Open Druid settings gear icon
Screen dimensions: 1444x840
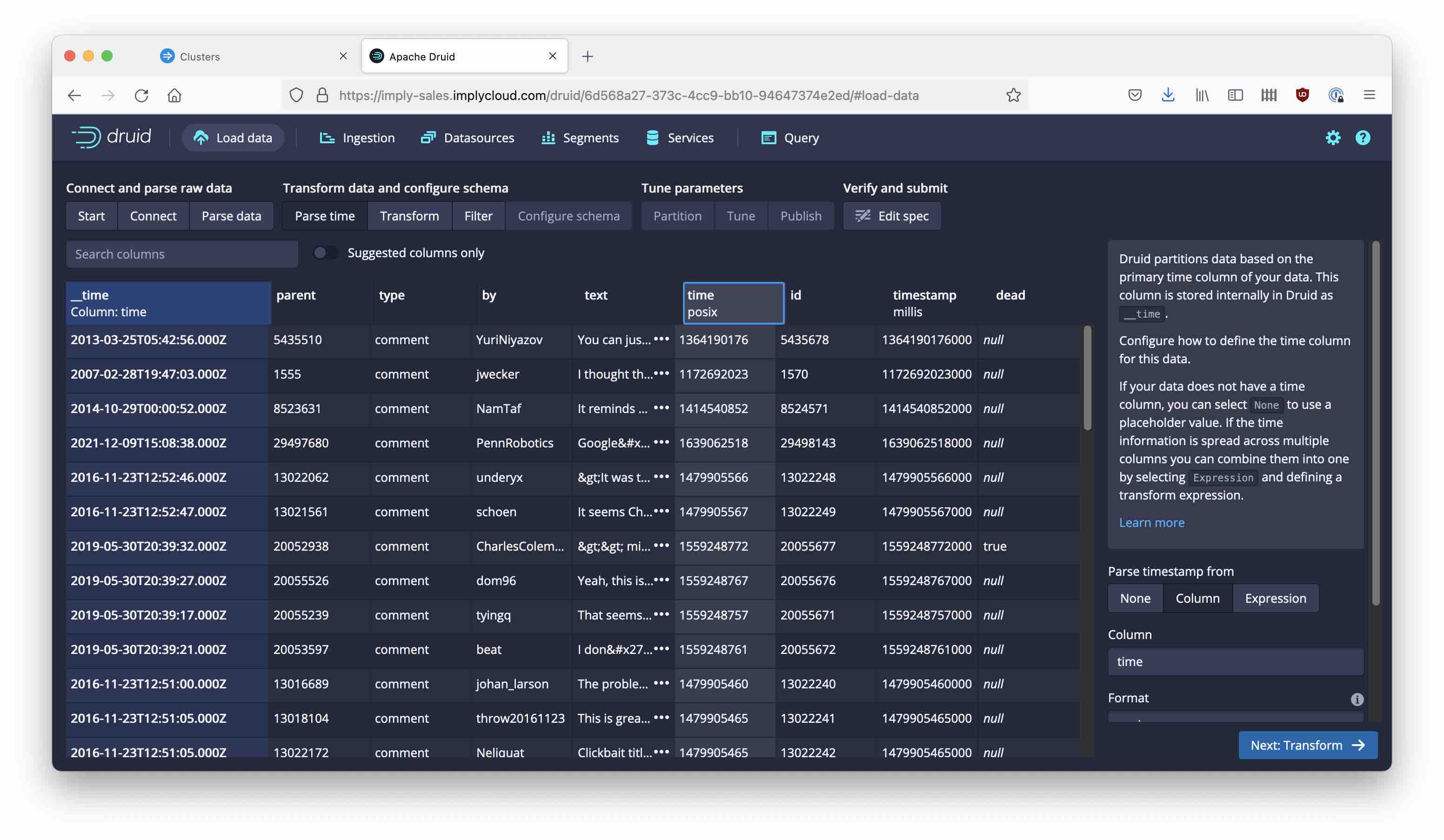[x=1333, y=138]
